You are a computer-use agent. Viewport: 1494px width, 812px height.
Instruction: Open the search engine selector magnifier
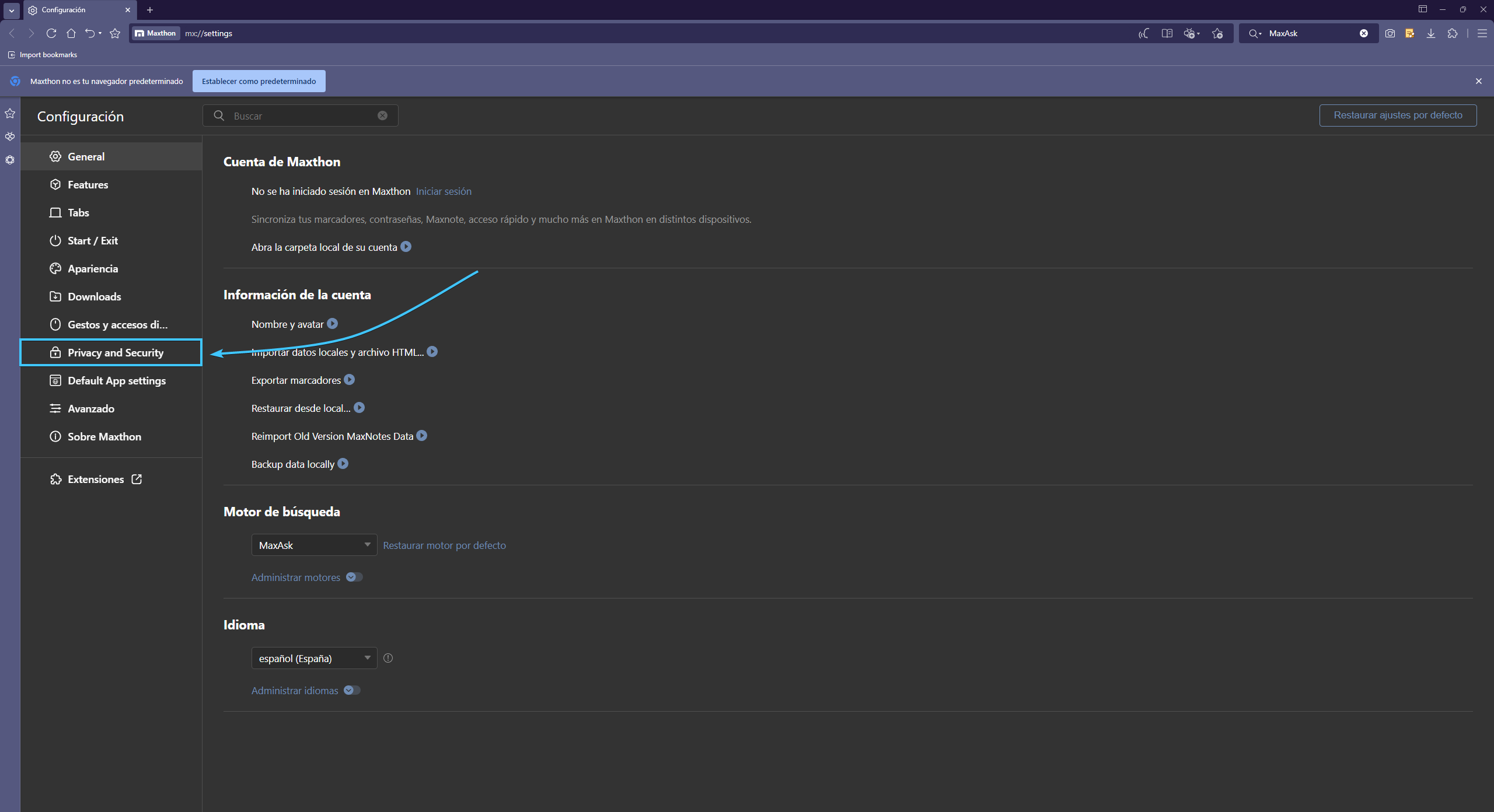pos(1255,33)
